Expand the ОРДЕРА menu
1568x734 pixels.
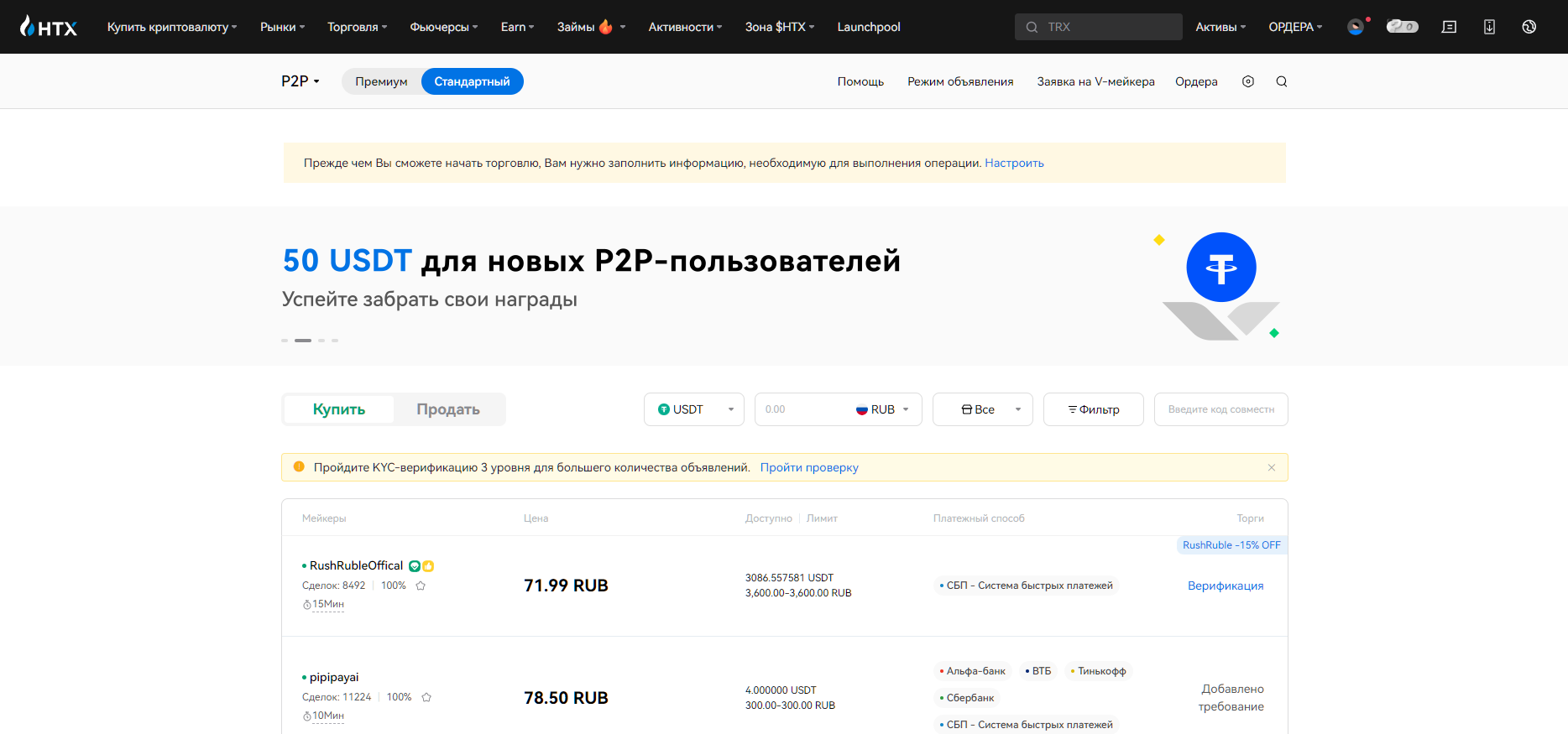[x=1295, y=27]
